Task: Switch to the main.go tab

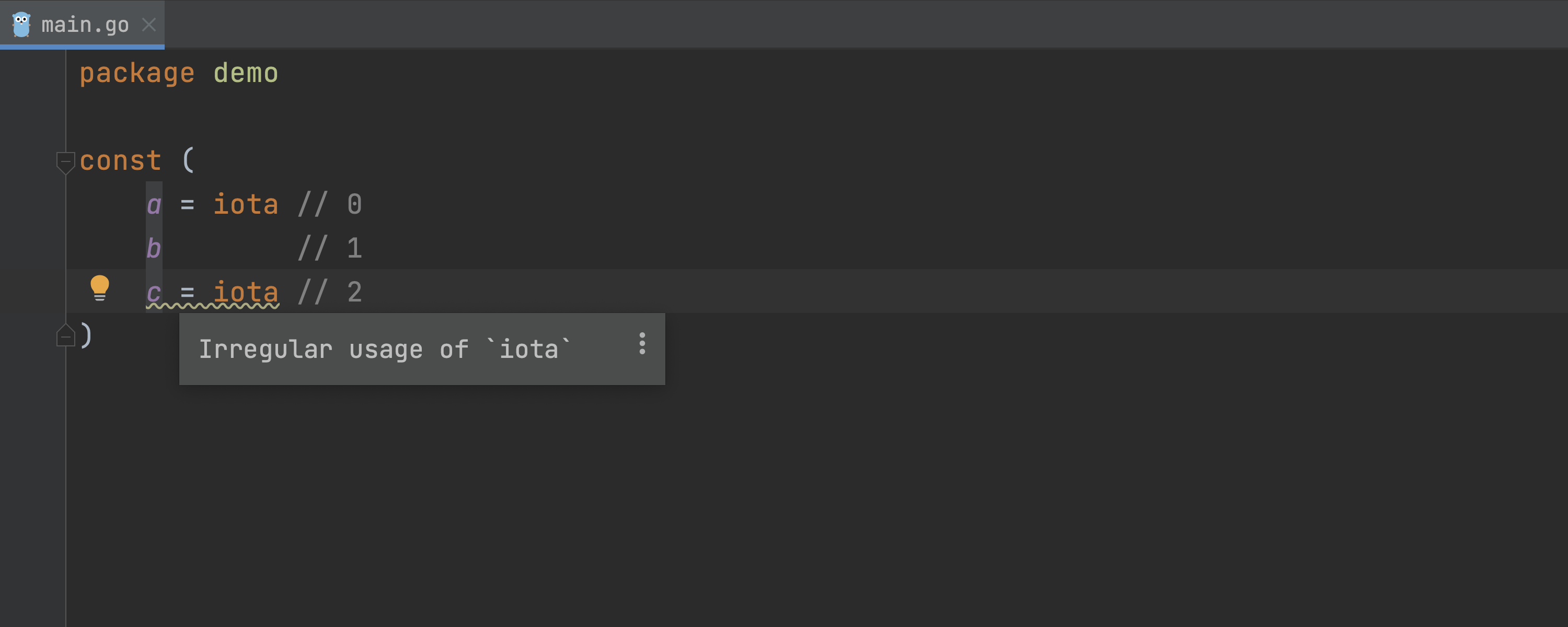Action: (x=85, y=25)
